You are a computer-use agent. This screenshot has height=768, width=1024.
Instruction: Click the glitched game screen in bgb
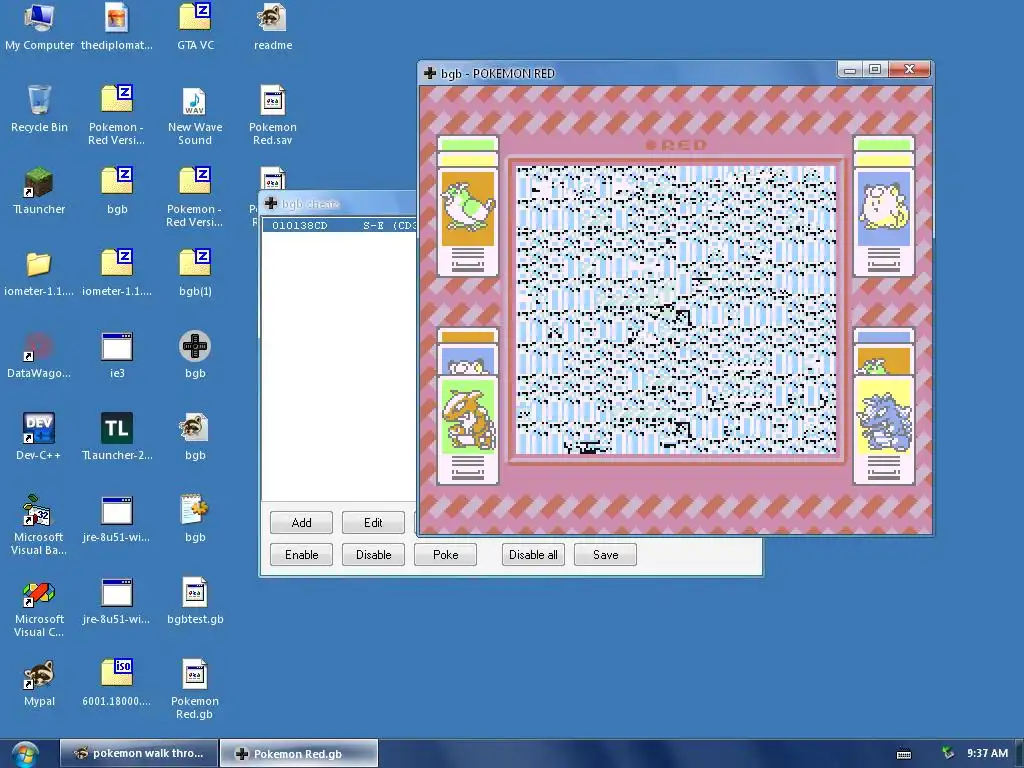coord(676,310)
